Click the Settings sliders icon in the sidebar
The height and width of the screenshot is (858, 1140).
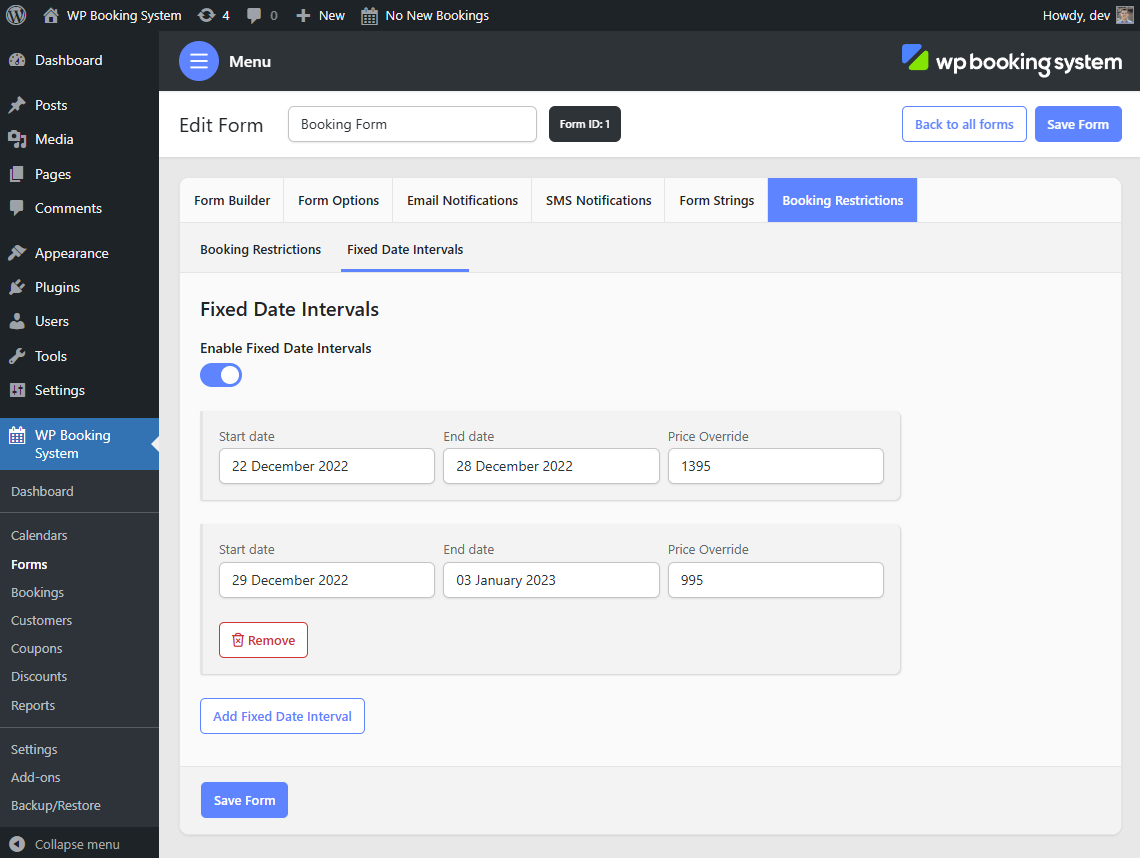coord(17,390)
